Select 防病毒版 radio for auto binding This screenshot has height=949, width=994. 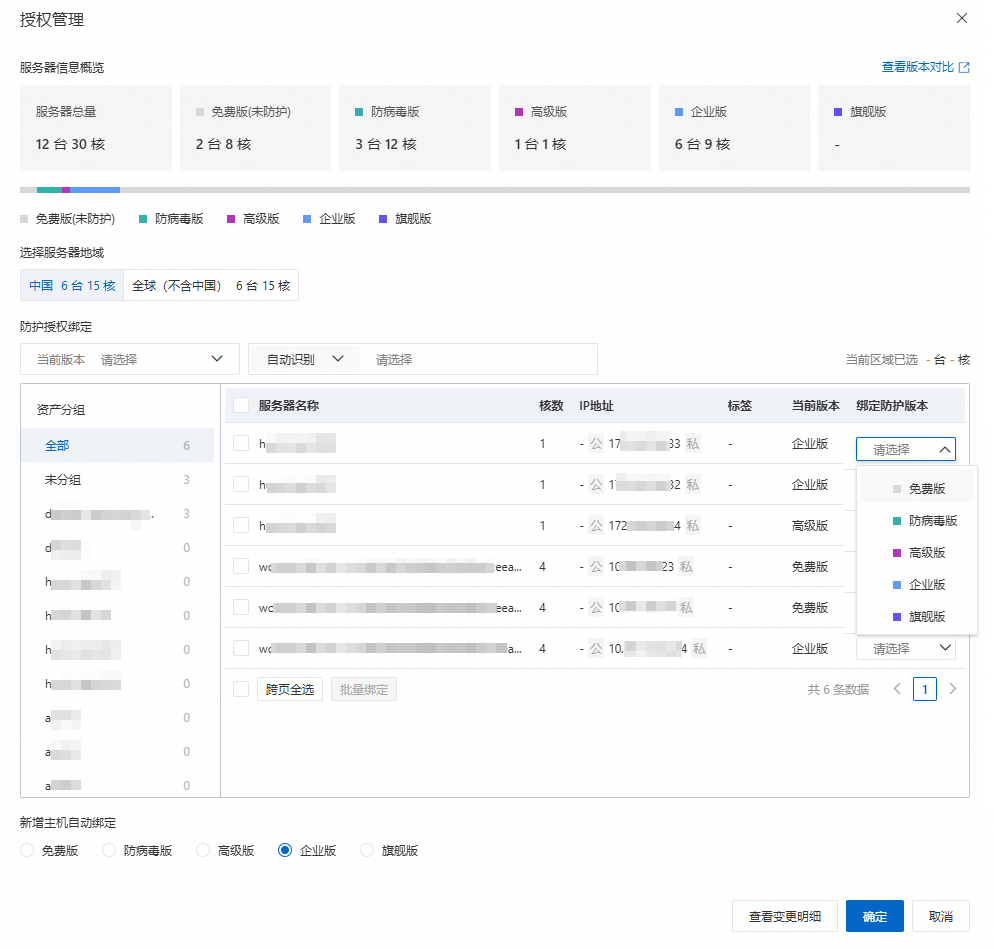(x=109, y=850)
